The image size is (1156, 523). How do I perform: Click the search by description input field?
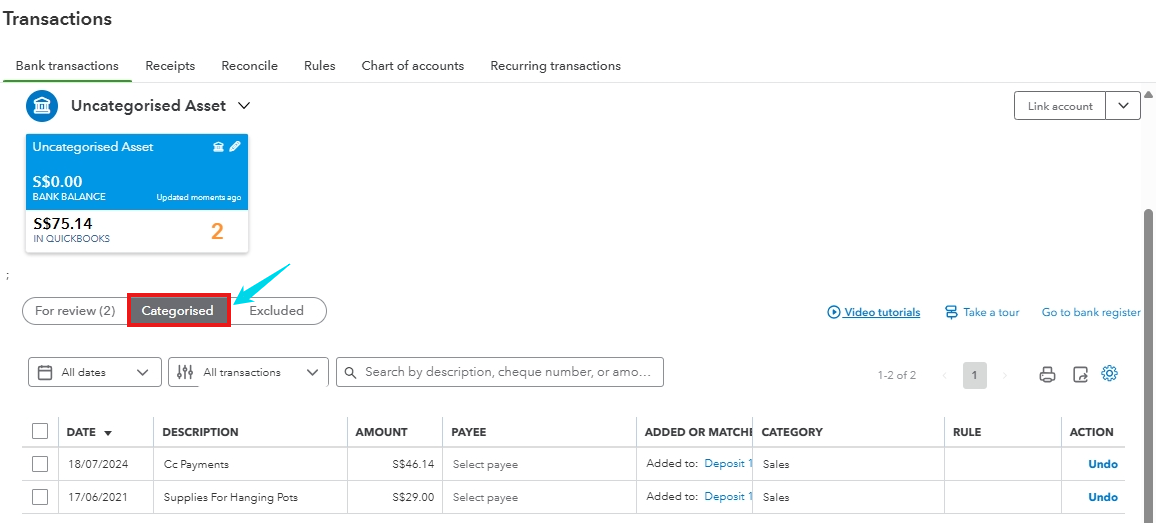point(500,372)
